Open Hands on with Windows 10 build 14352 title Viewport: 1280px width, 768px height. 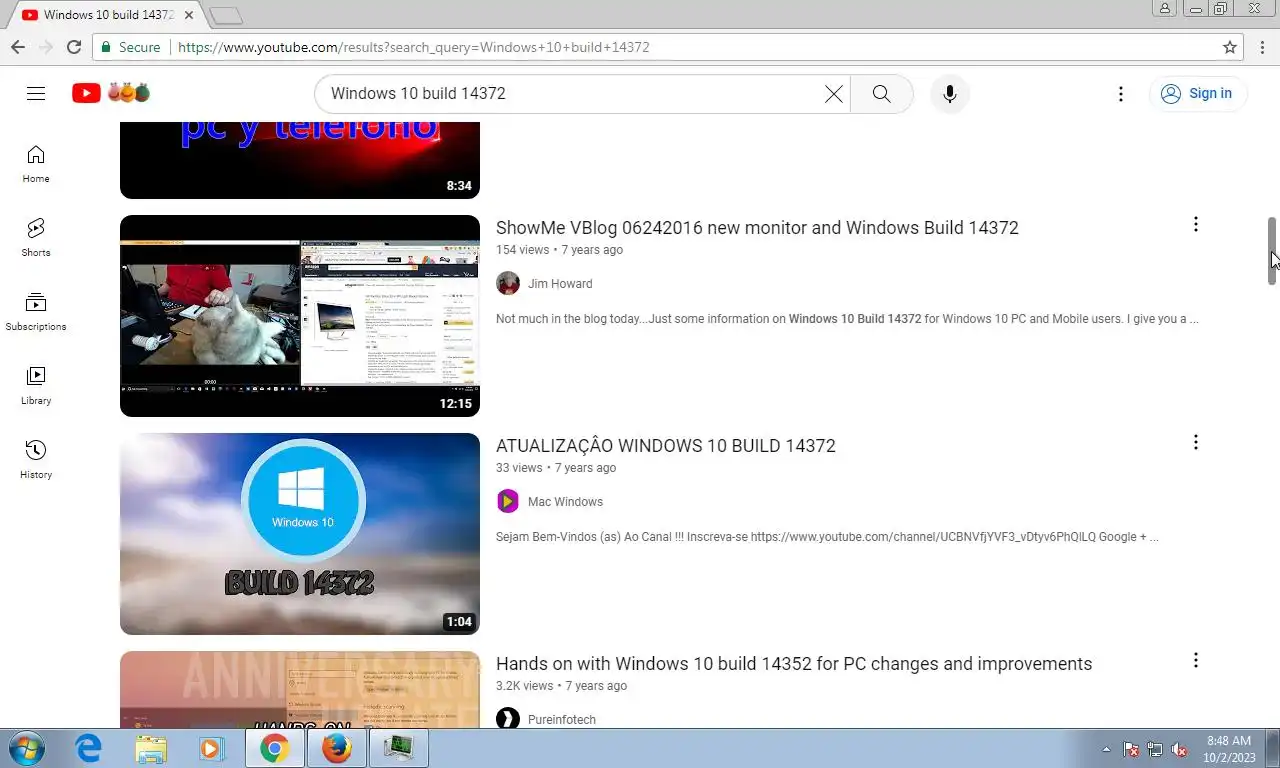click(794, 664)
